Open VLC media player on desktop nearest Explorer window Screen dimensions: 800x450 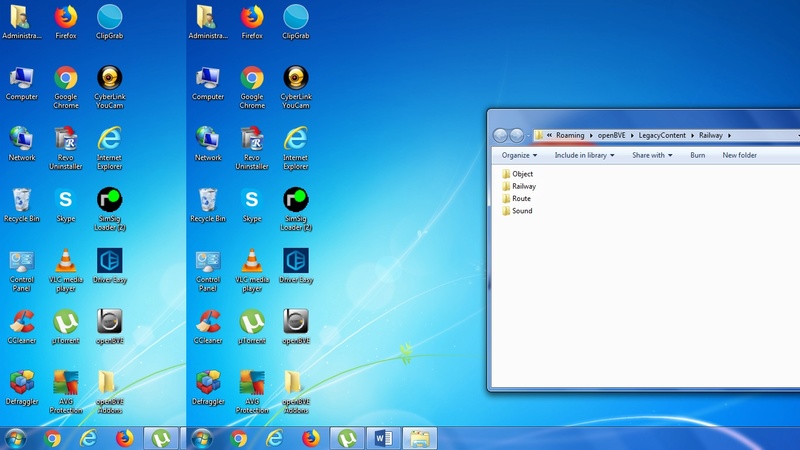pyautogui.click(x=252, y=270)
